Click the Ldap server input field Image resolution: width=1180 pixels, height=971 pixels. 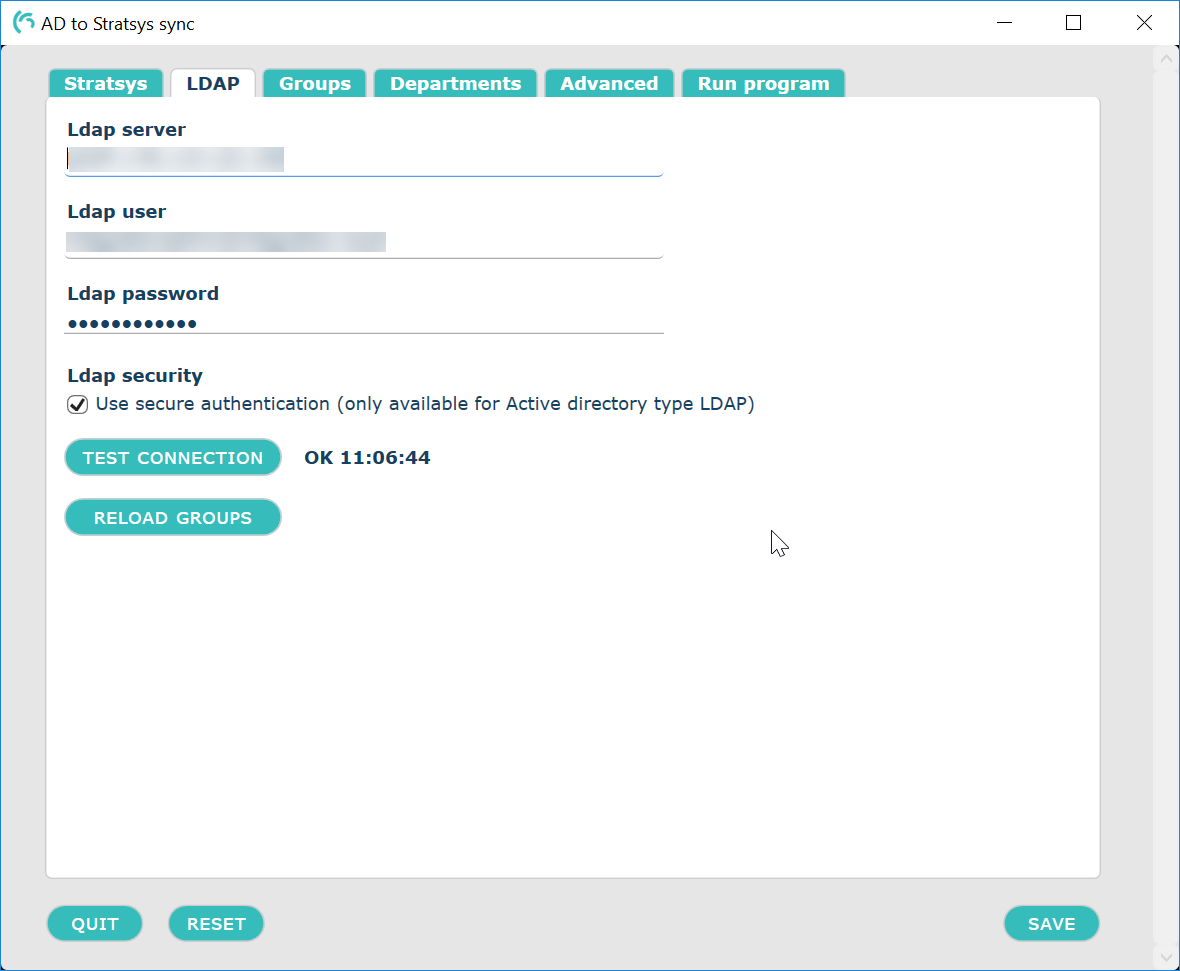pos(364,160)
